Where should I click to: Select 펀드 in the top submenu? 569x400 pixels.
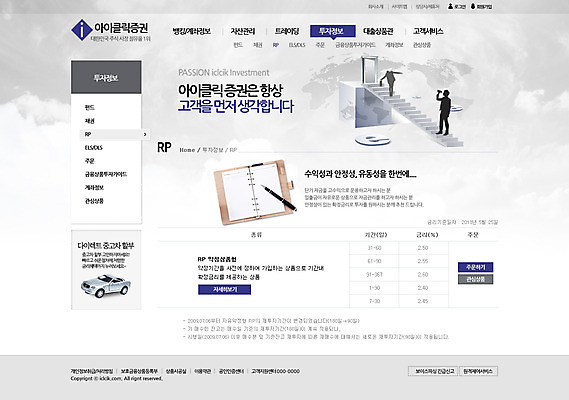pos(238,45)
